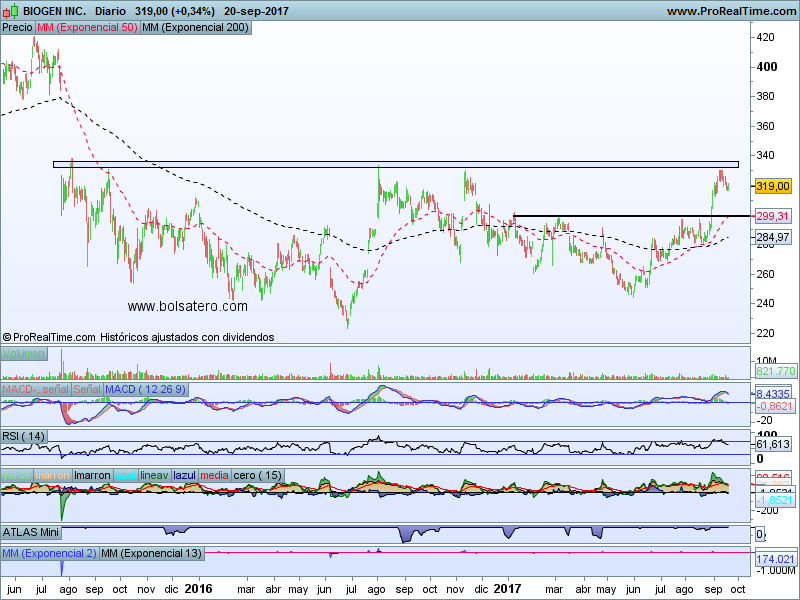Image resolution: width=800 pixels, height=600 pixels.
Task: Click the 2017 year marker on time axis
Action: 508,590
